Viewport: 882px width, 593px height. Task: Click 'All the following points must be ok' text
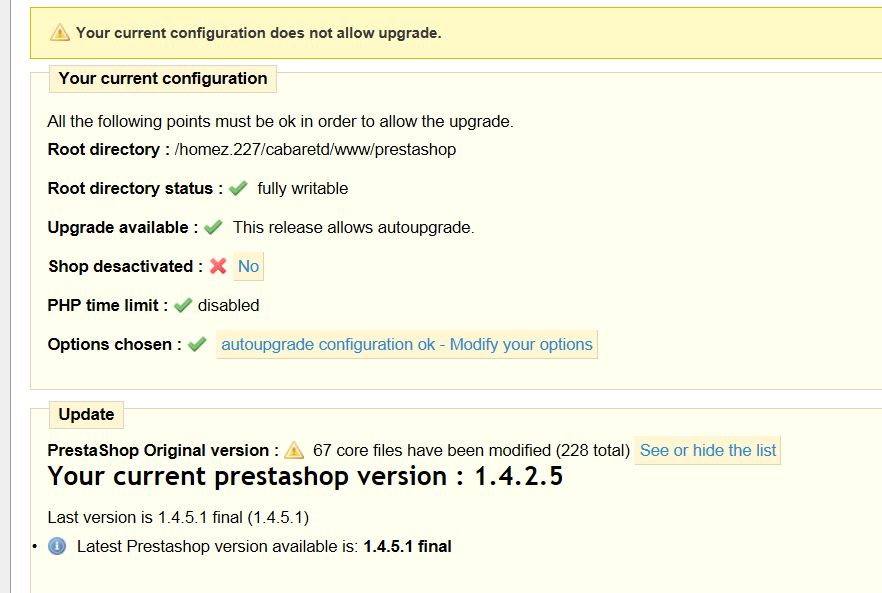coord(280,122)
